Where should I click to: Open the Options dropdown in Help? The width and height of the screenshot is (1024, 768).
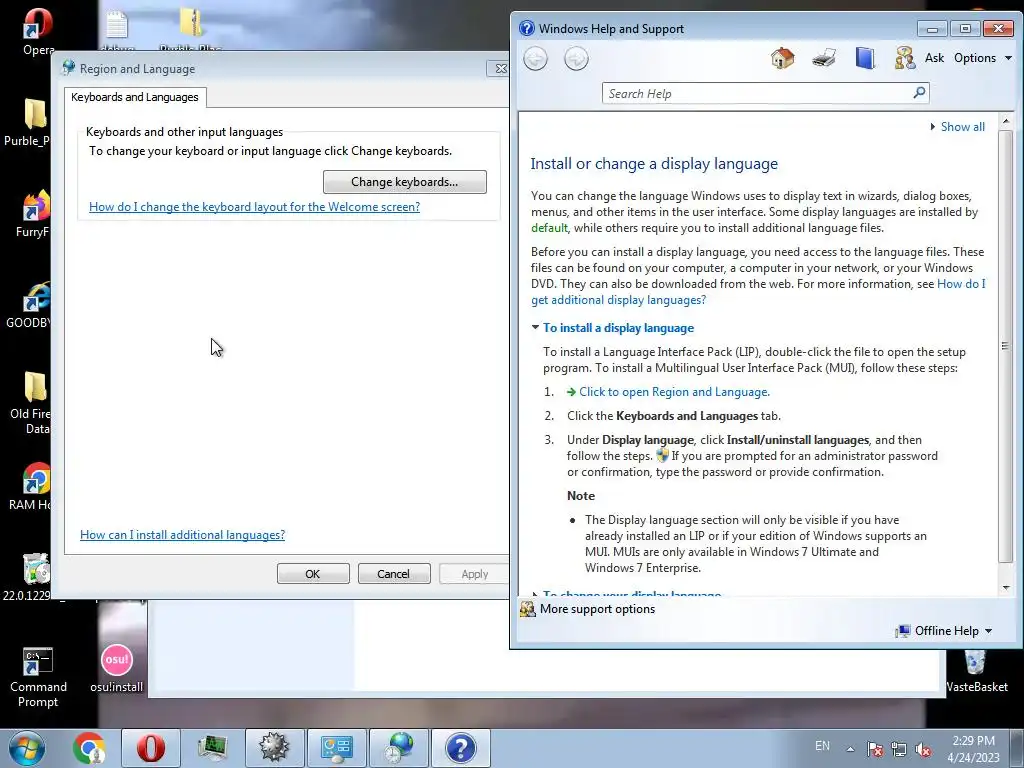coord(982,58)
